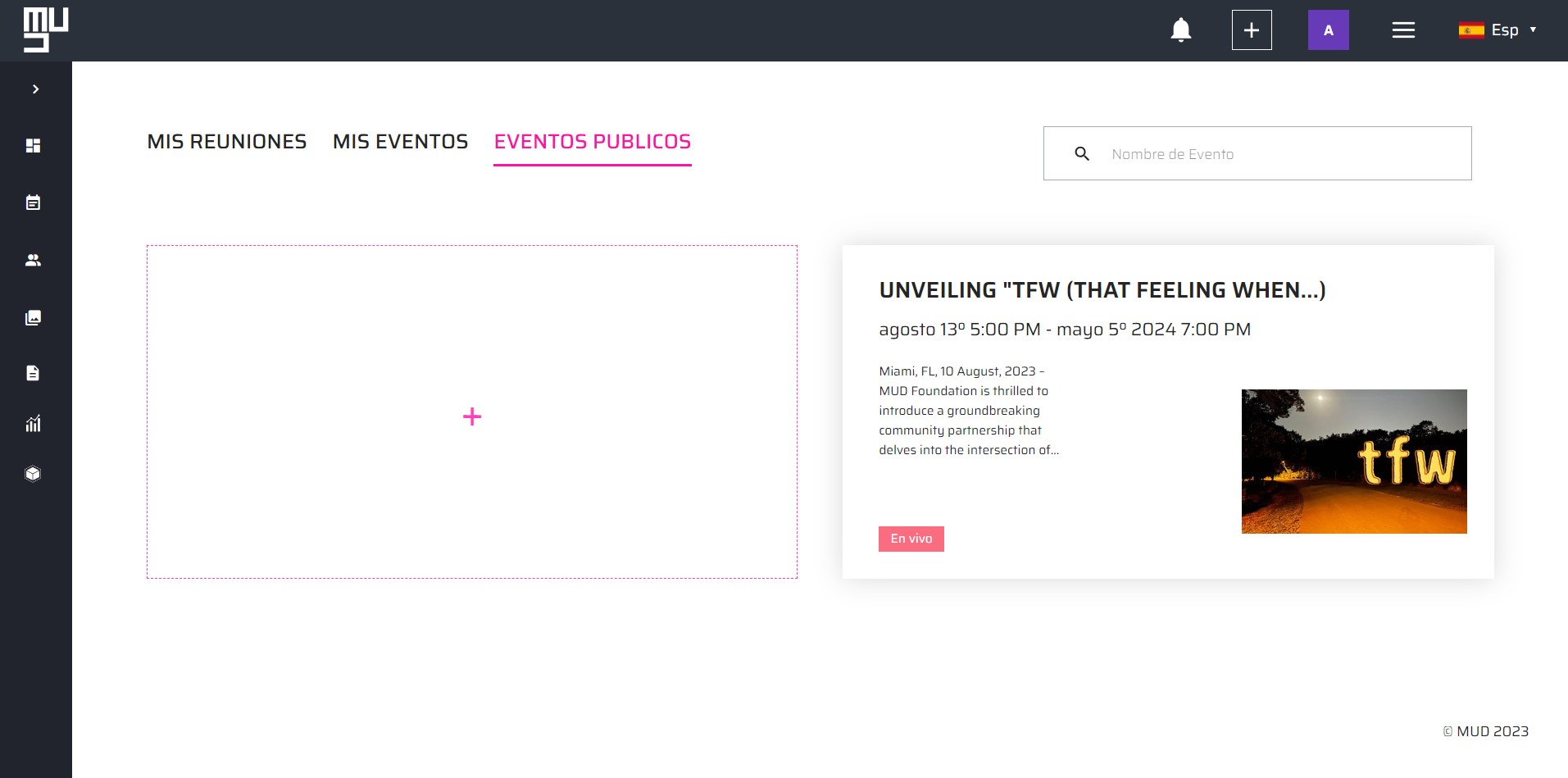Click the plus button in the top bar
Image resolution: width=1568 pixels, height=778 pixels.
tap(1252, 30)
